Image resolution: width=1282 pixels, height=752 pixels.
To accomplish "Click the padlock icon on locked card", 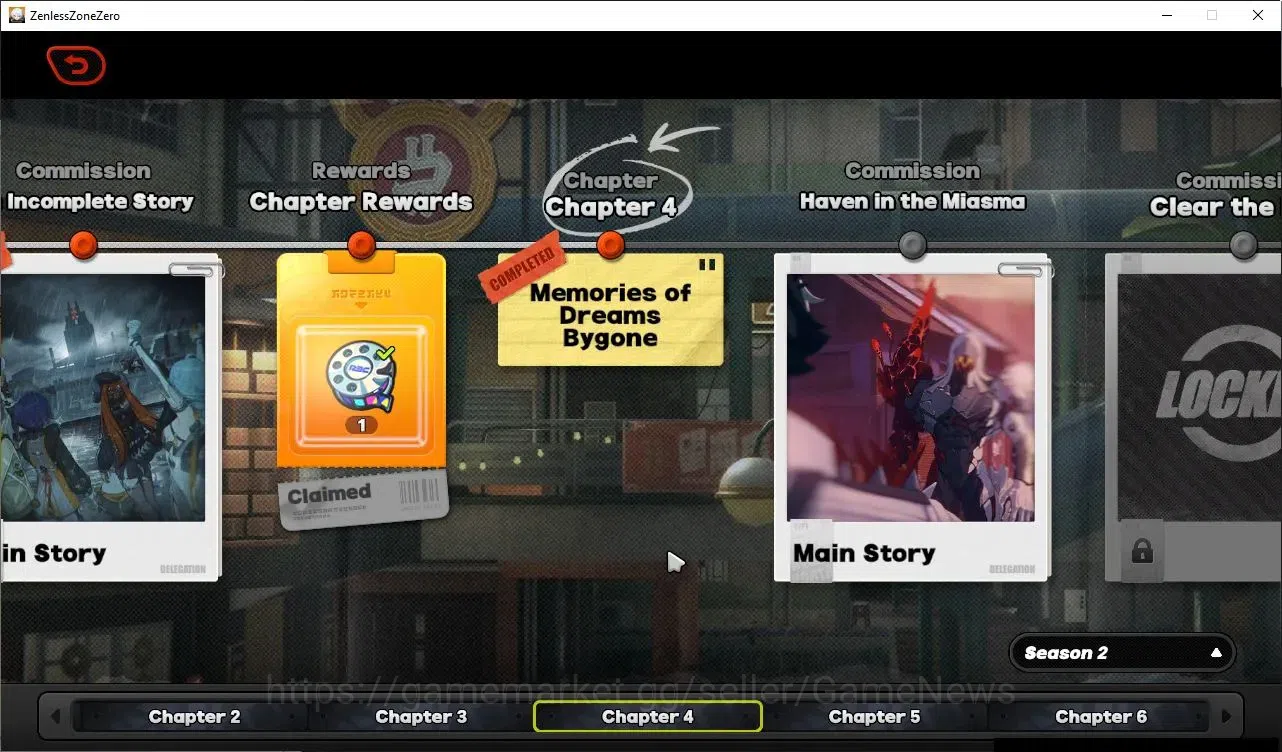I will point(1141,551).
